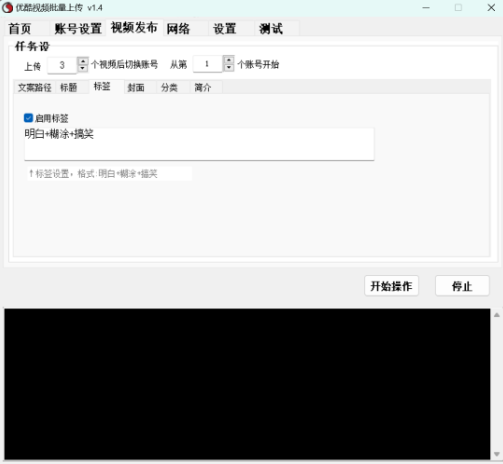
Task: Switch to the 账号设置 tab
Action: click(78, 29)
